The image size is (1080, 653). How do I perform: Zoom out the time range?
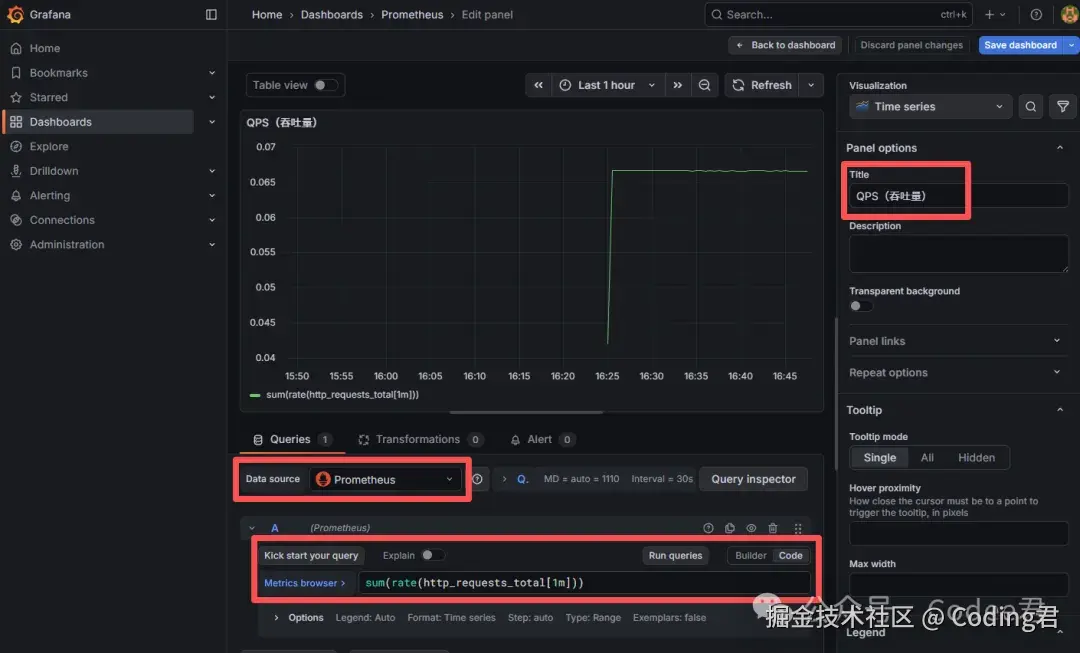pos(705,85)
